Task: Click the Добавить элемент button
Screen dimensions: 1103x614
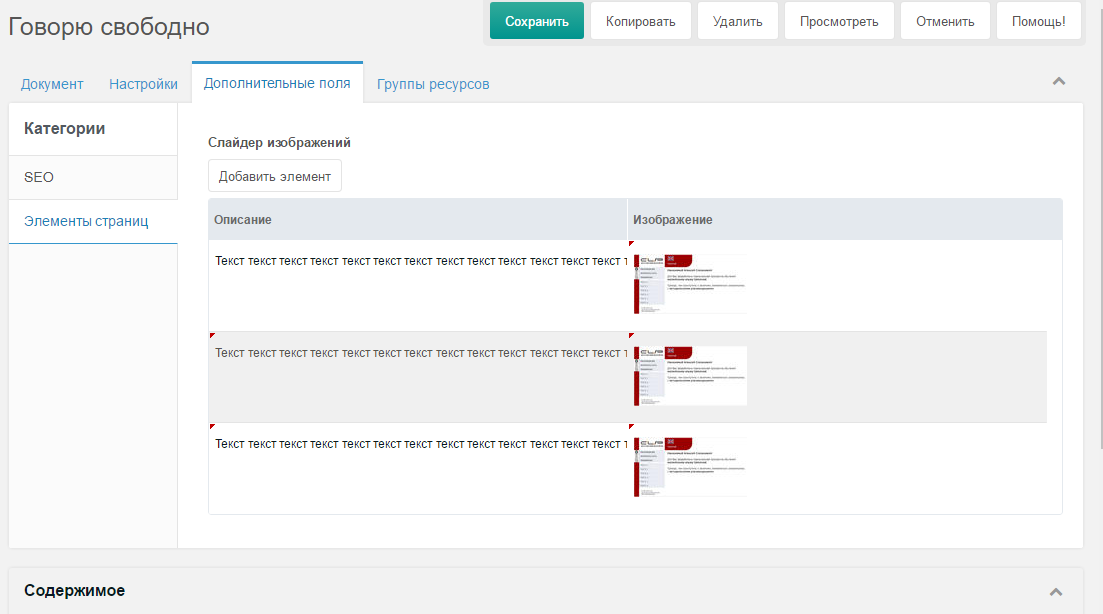Action: (x=275, y=176)
